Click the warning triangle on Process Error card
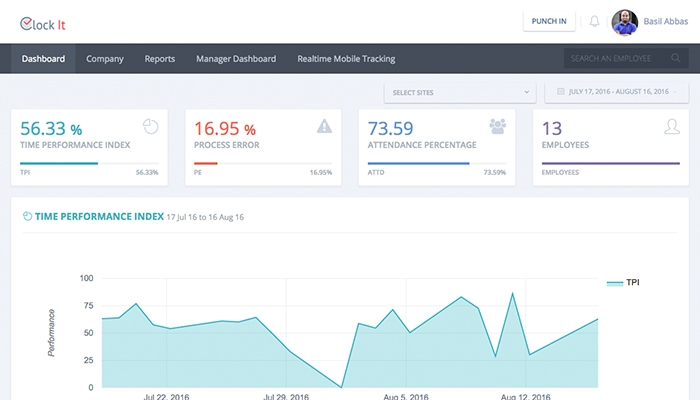 (x=324, y=126)
